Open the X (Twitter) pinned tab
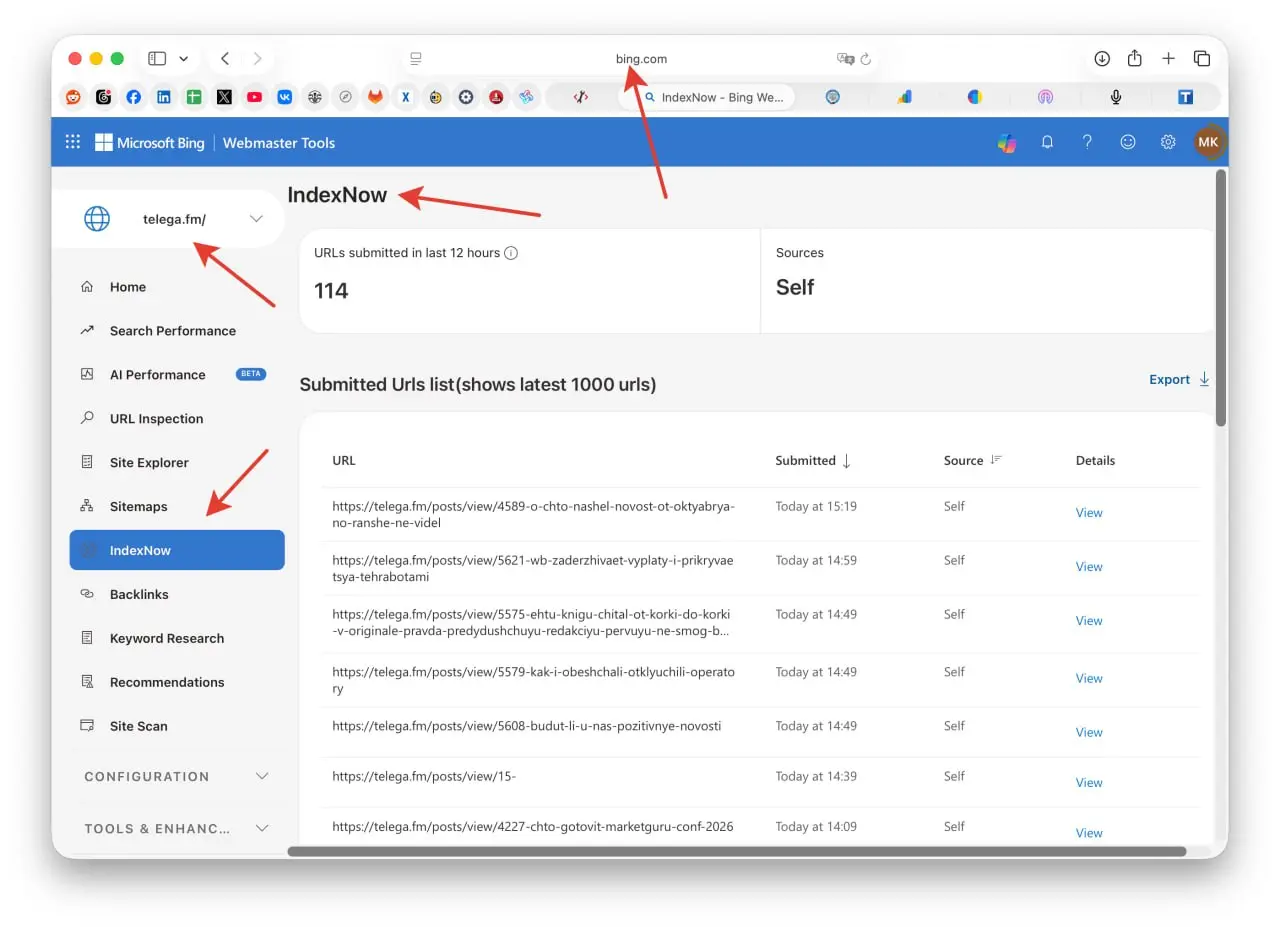This screenshot has width=1280, height=927. pyautogui.click(x=224, y=97)
